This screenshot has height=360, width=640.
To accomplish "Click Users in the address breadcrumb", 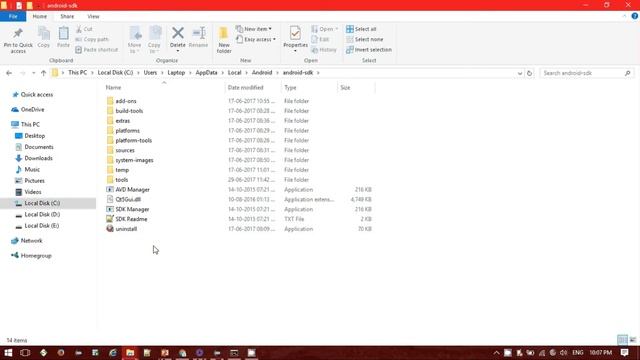I will pos(150,73).
